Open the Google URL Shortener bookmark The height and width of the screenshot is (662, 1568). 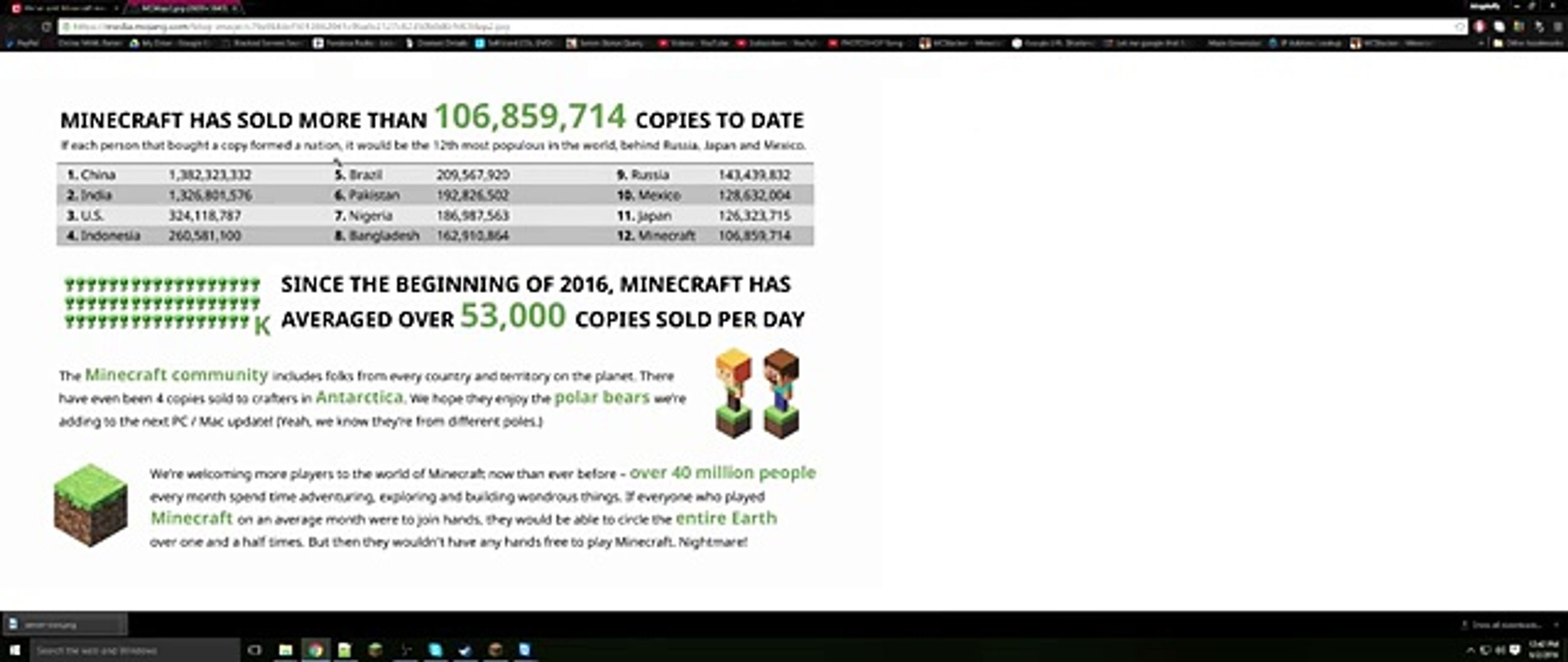(1052, 43)
